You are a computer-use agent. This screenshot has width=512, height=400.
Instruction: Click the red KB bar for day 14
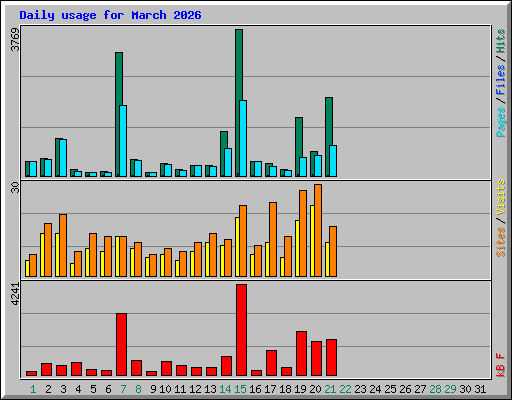click(226, 366)
